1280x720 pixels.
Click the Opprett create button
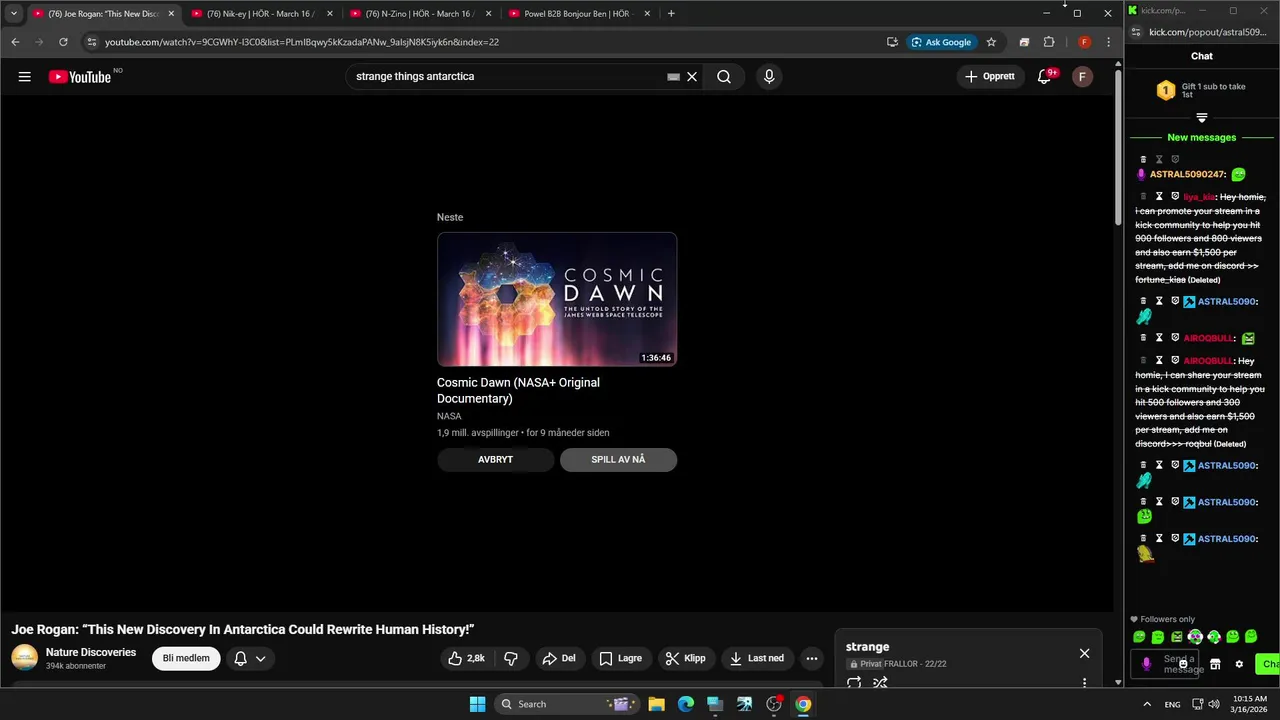pos(990,77)
